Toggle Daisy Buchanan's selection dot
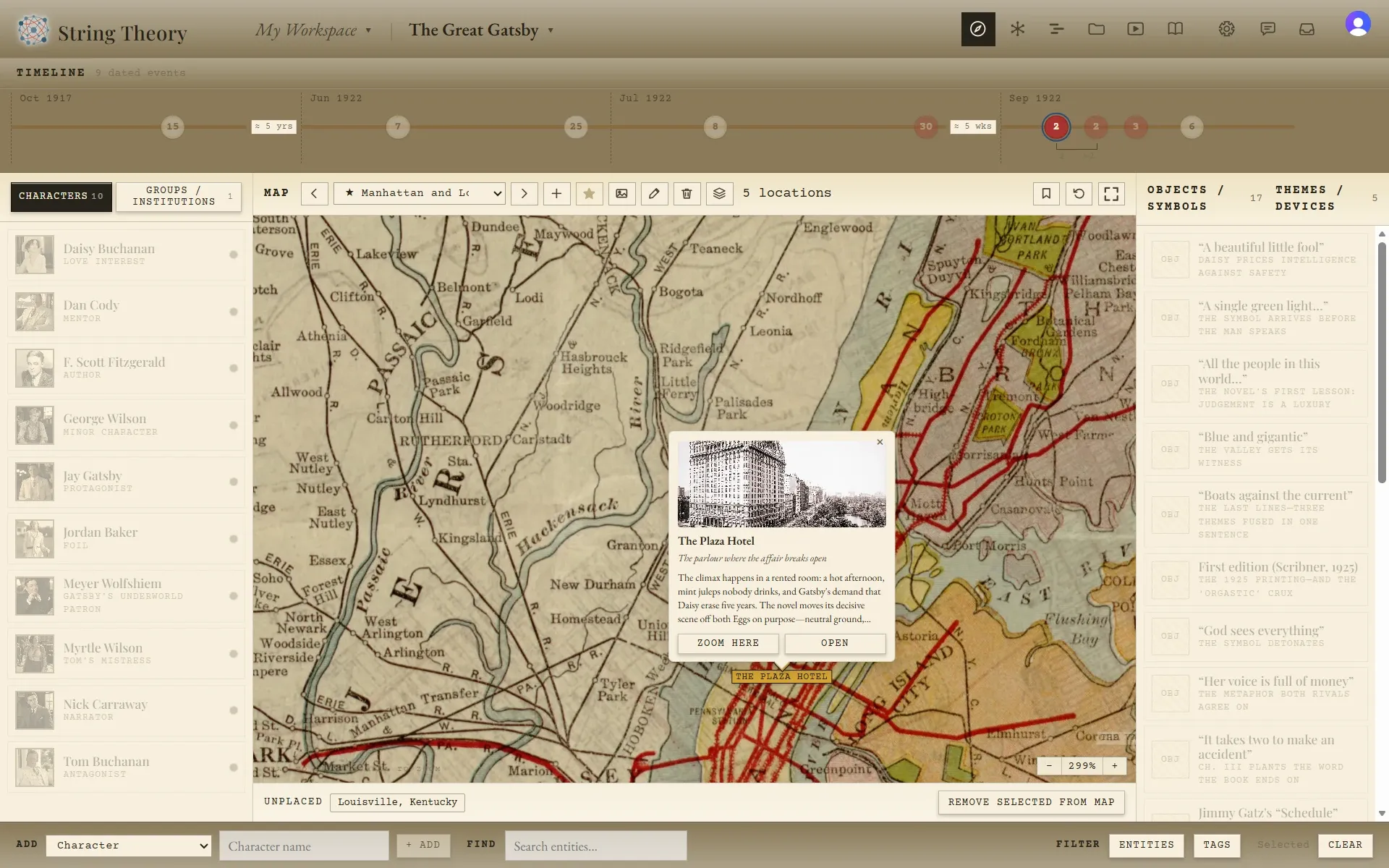The image size is (1389, 868). [233, 255]
